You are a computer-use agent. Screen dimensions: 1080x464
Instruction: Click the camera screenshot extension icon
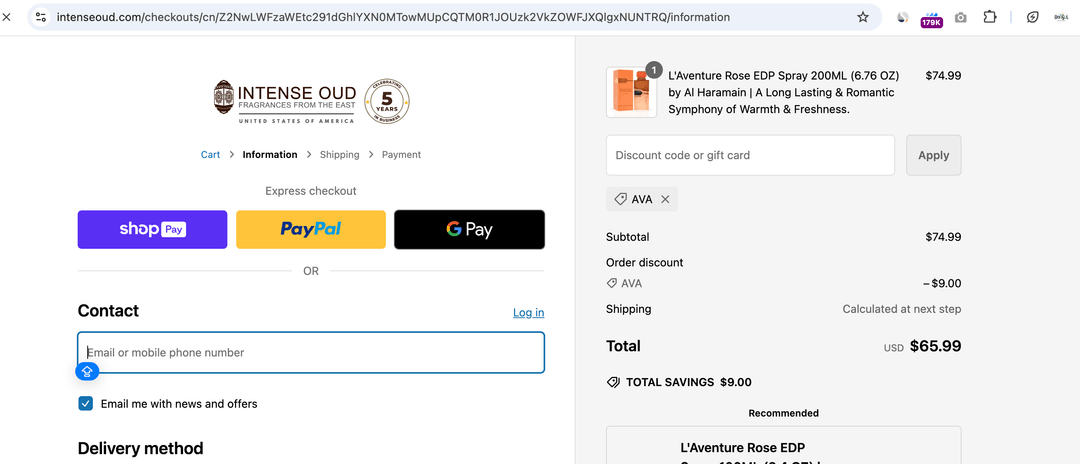(x=961, y=17)
